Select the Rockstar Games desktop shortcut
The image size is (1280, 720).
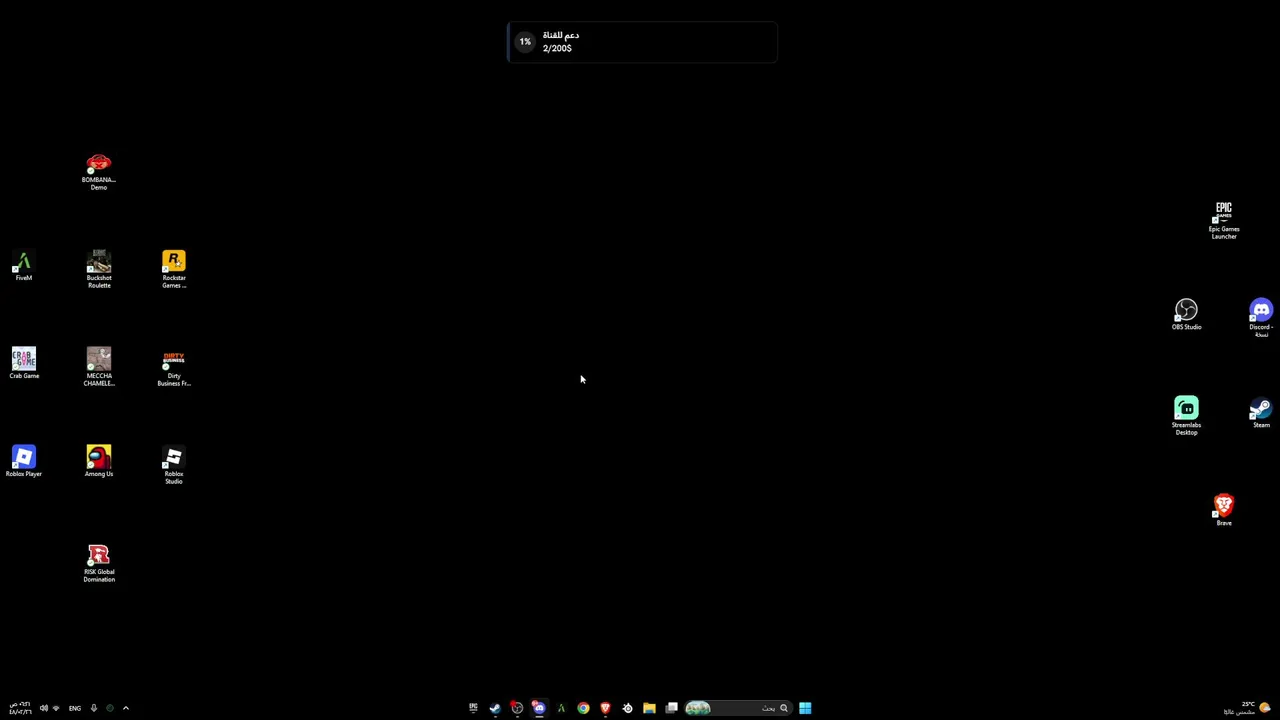pos(174,270)
